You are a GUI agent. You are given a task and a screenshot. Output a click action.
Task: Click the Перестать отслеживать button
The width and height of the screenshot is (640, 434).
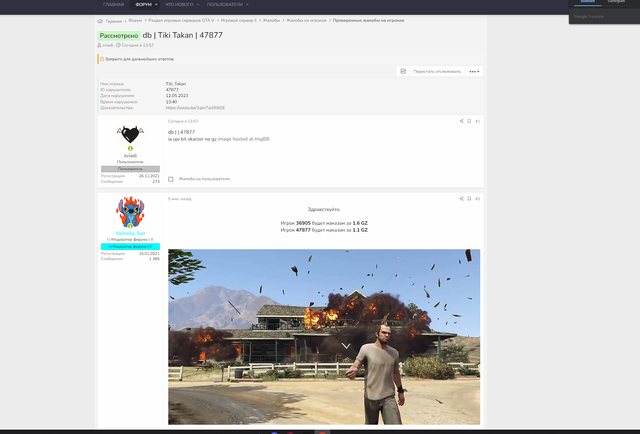tap(437, 71)
